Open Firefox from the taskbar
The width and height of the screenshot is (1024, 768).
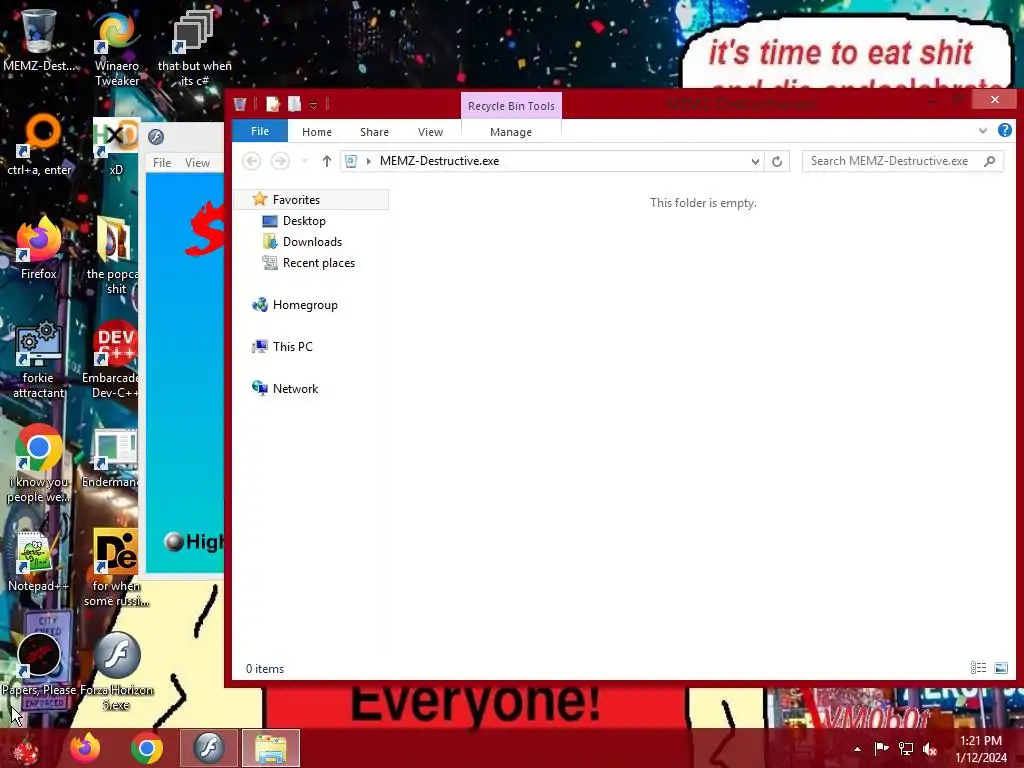86,748
